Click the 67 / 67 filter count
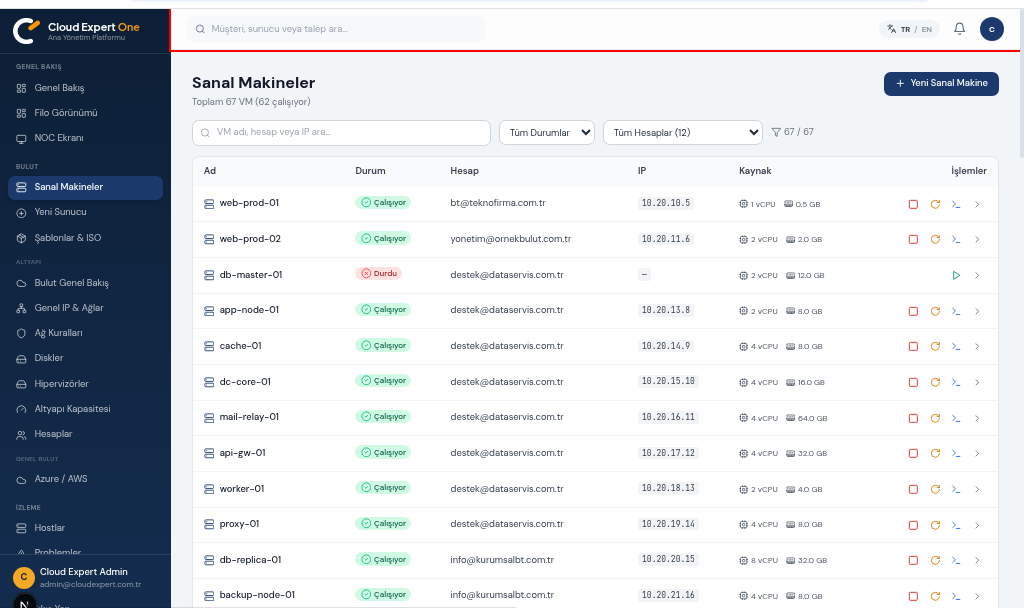 coord(793,132)
